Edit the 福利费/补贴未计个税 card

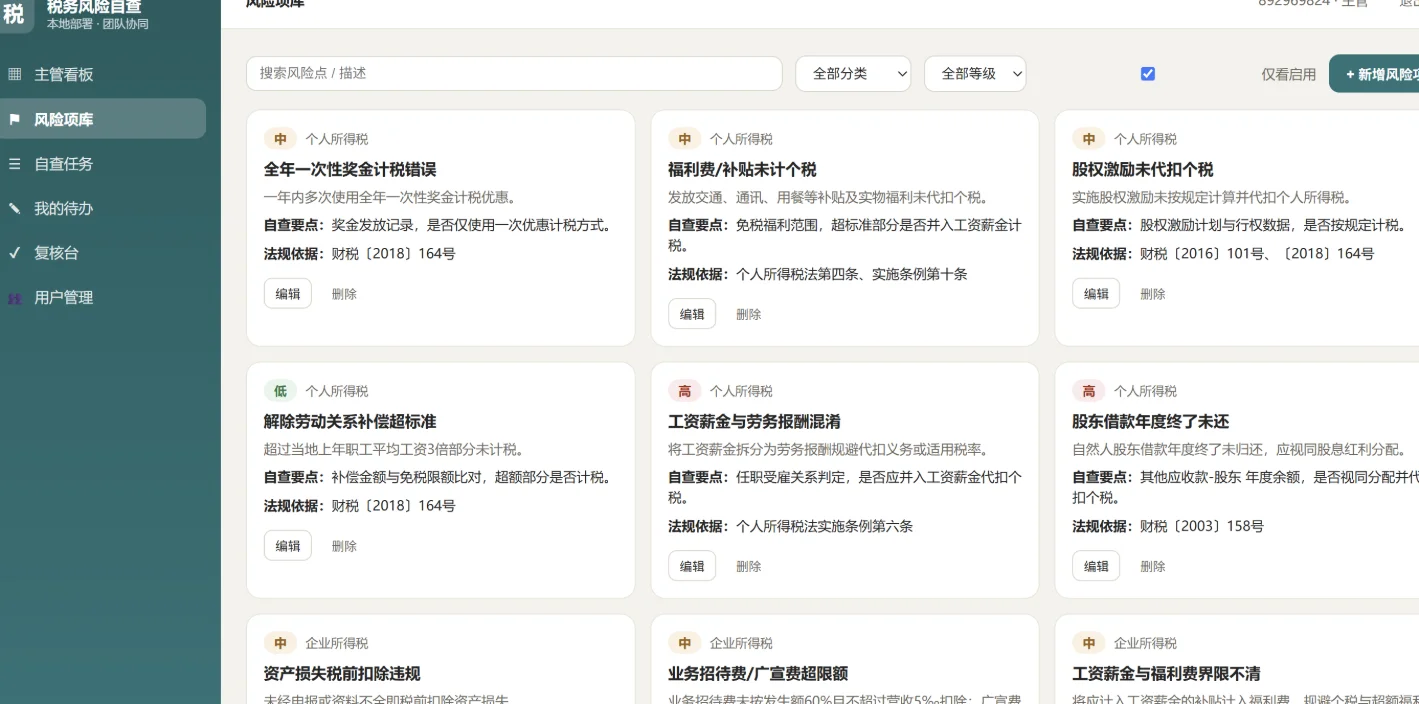pyautogui.click(x=692, y=314)
